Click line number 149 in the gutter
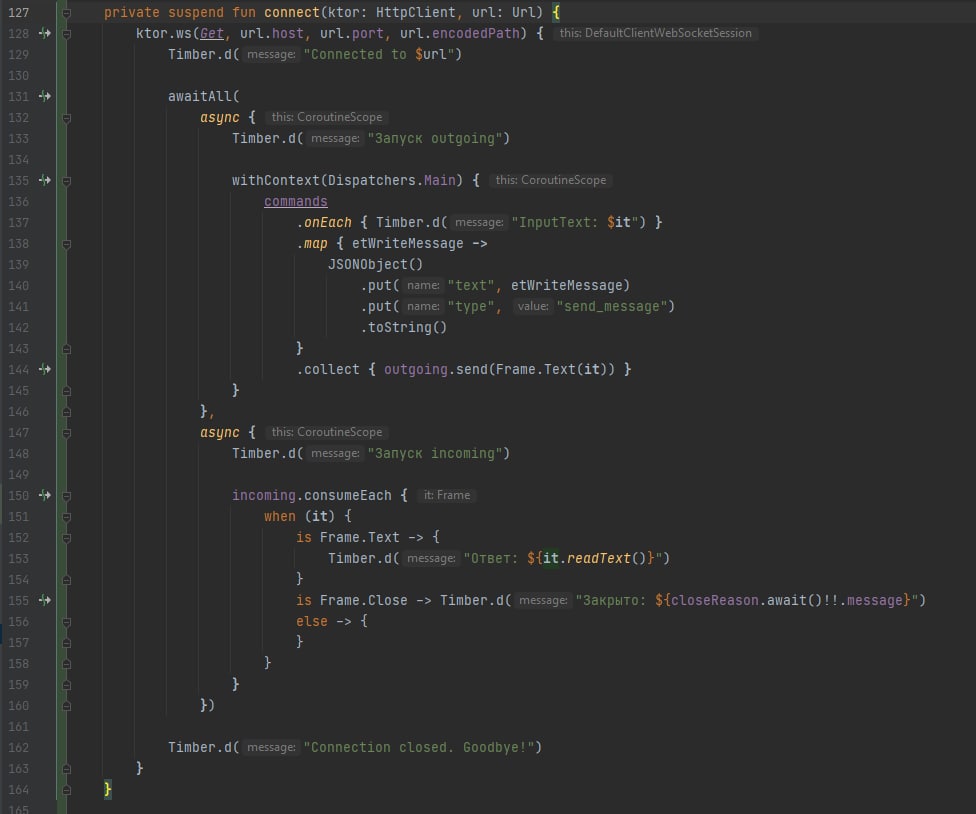The width and height of the screenshot is (976, 814). [19, 474]
